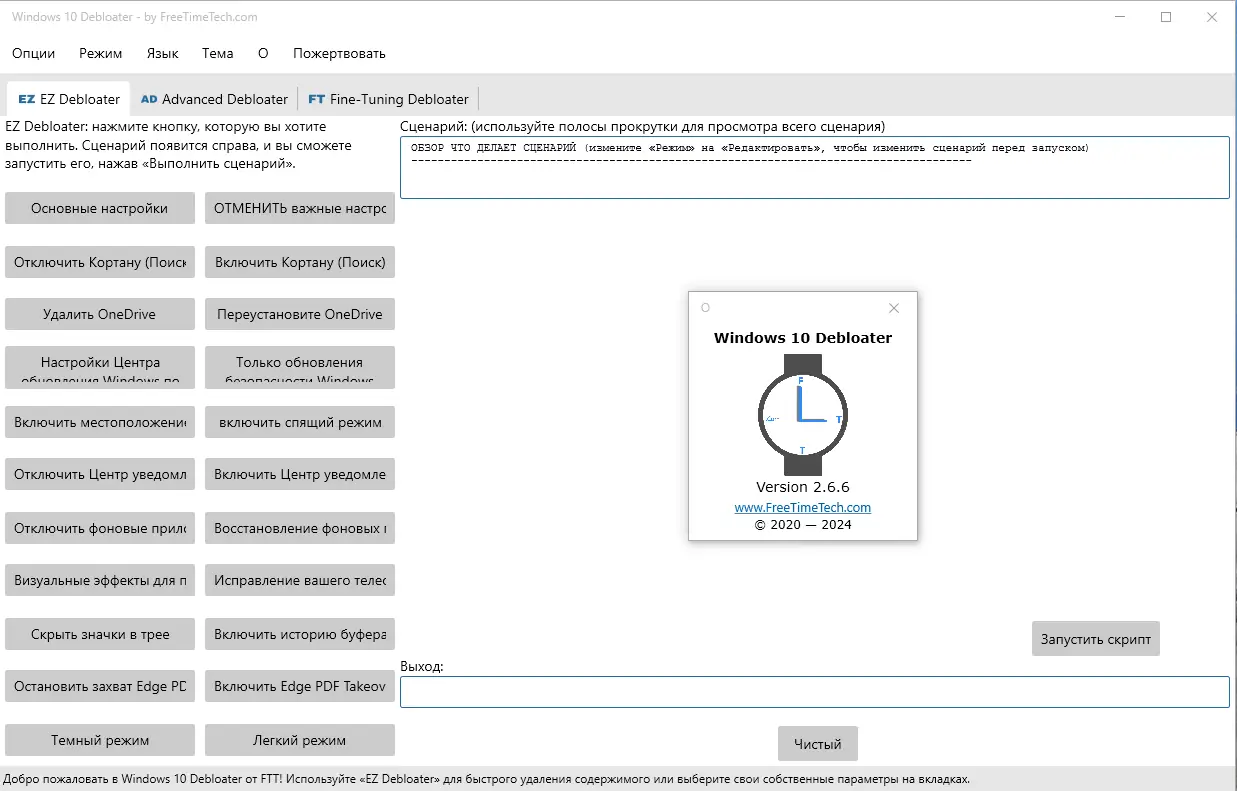Click the small circle icon in About dialog

705,308
